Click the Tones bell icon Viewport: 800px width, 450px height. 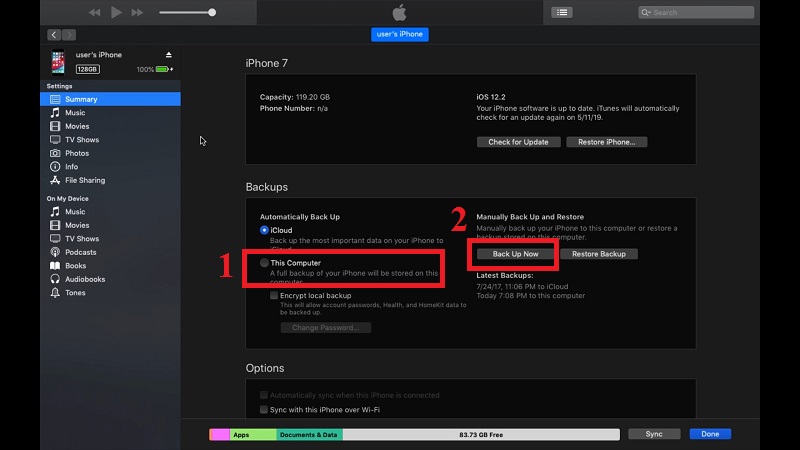click(x=55, y=293)
